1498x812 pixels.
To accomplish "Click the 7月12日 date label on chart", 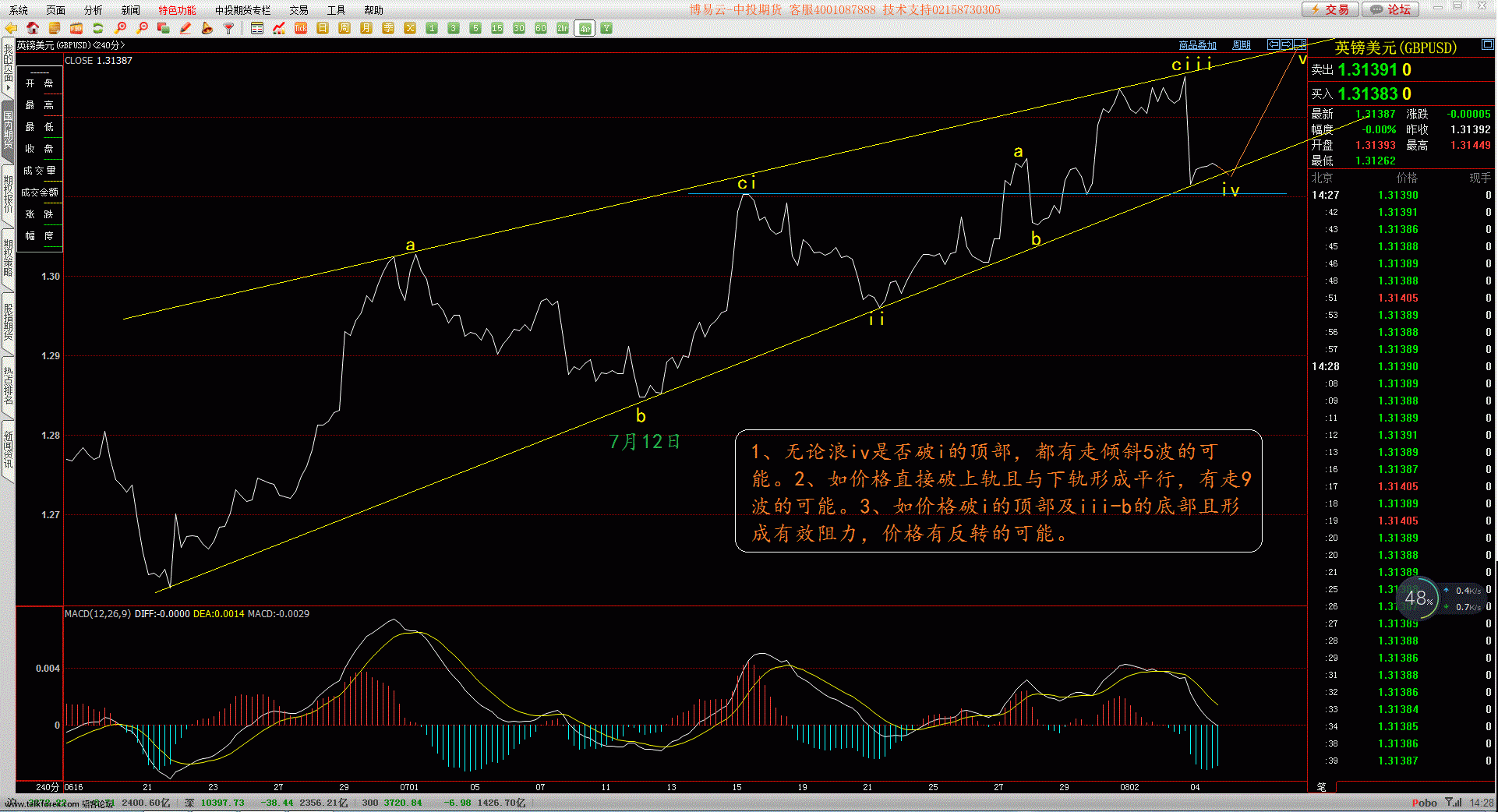I will [x=645, y=442].
